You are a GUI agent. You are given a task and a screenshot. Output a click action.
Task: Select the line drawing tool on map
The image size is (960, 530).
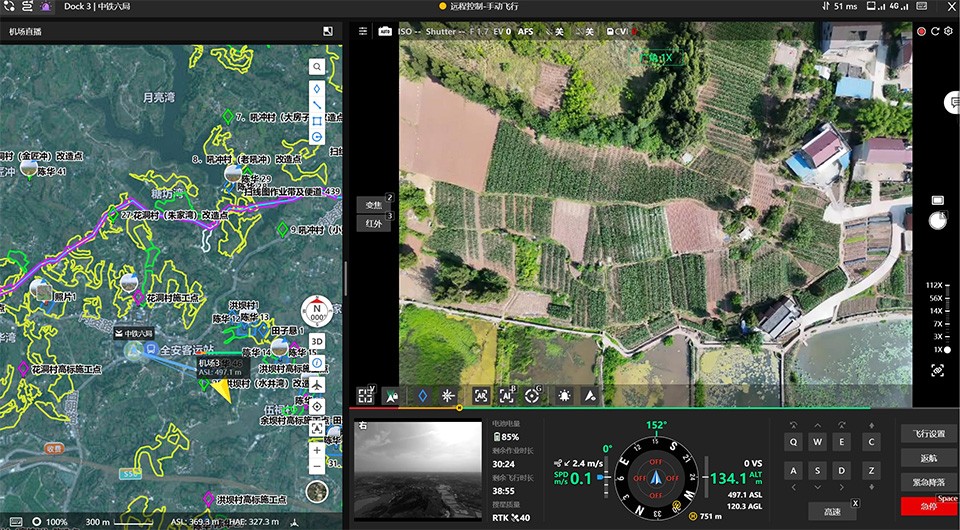tap(317, 105)
